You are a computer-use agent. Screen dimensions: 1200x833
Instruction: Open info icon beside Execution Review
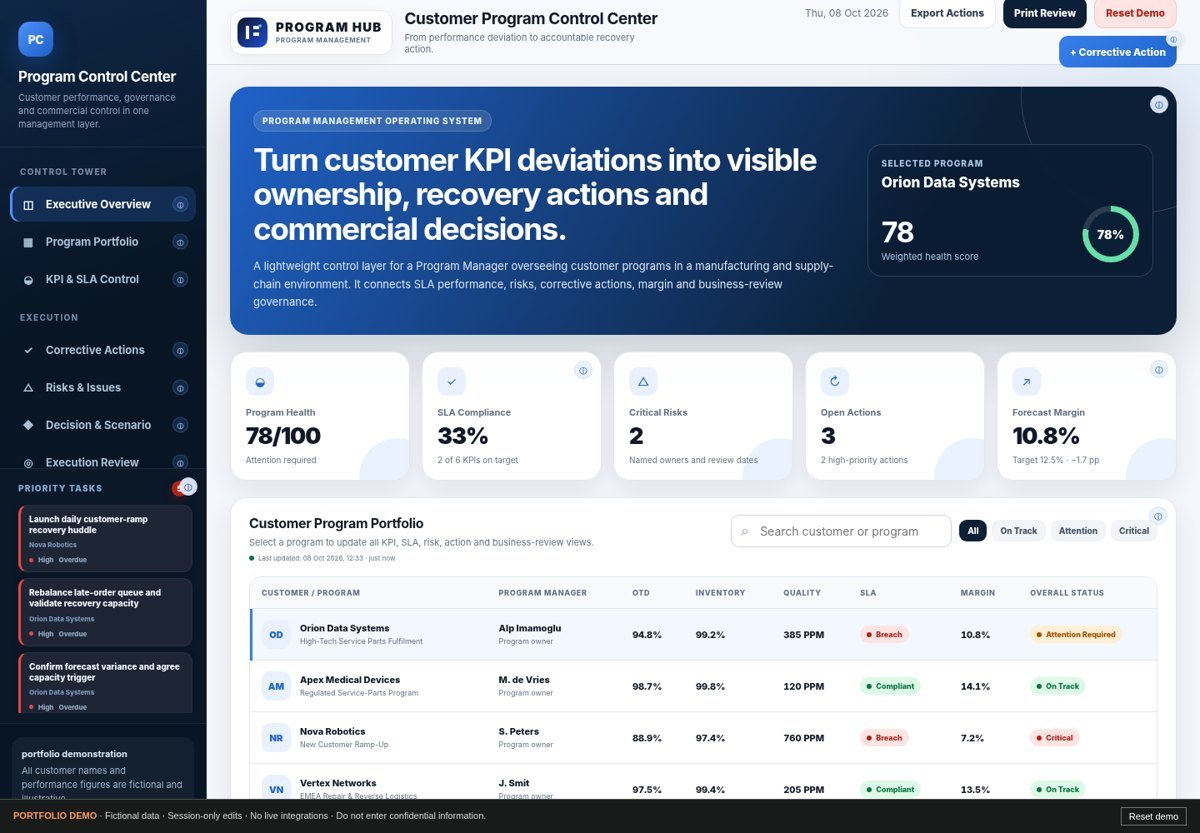(180, 463)
